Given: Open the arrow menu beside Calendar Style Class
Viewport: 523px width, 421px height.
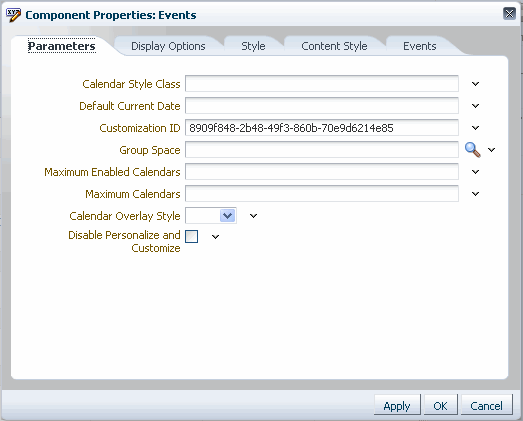Looking at the screenshot, I should point(475,84).
